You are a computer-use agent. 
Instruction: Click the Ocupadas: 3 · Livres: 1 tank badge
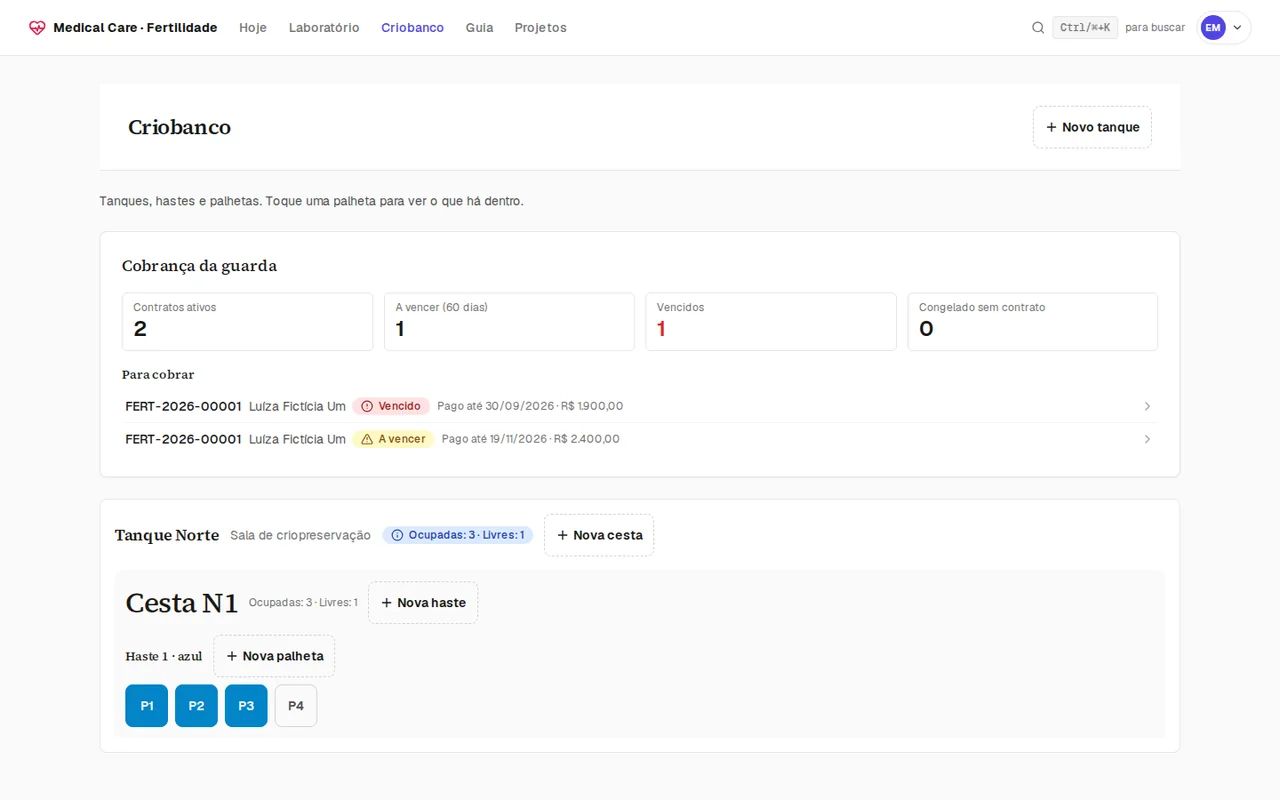[458, 535]
